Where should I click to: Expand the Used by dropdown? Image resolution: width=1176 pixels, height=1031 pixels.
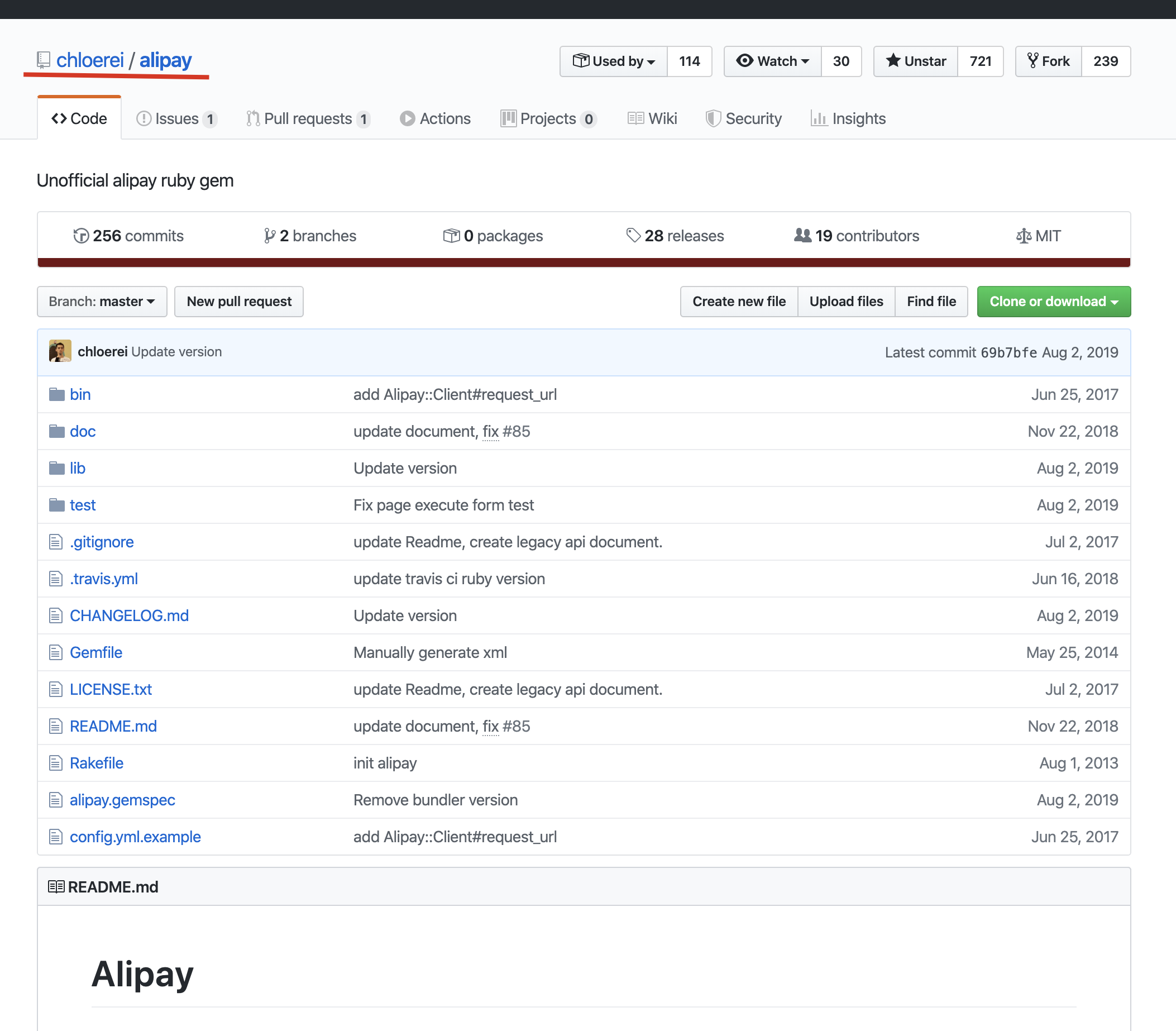[x=613, y=61]
